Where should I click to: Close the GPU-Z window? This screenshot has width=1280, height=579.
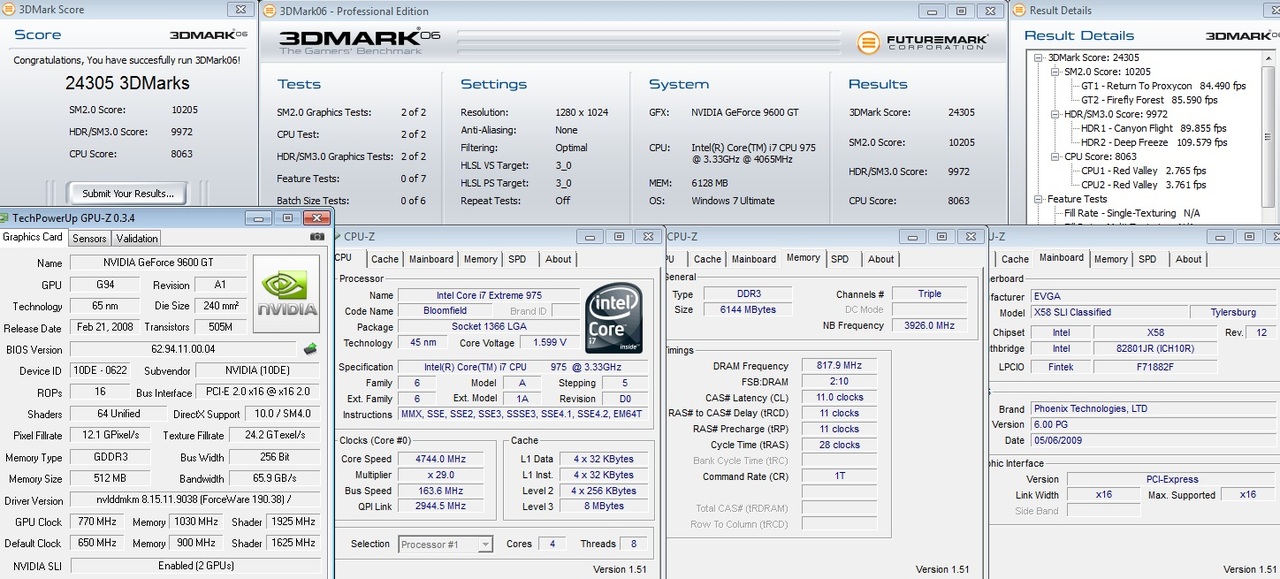(x=315, y=217)
